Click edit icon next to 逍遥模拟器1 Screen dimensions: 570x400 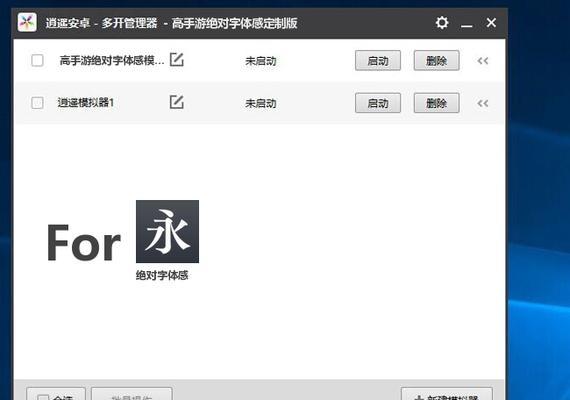pos(177,102)
